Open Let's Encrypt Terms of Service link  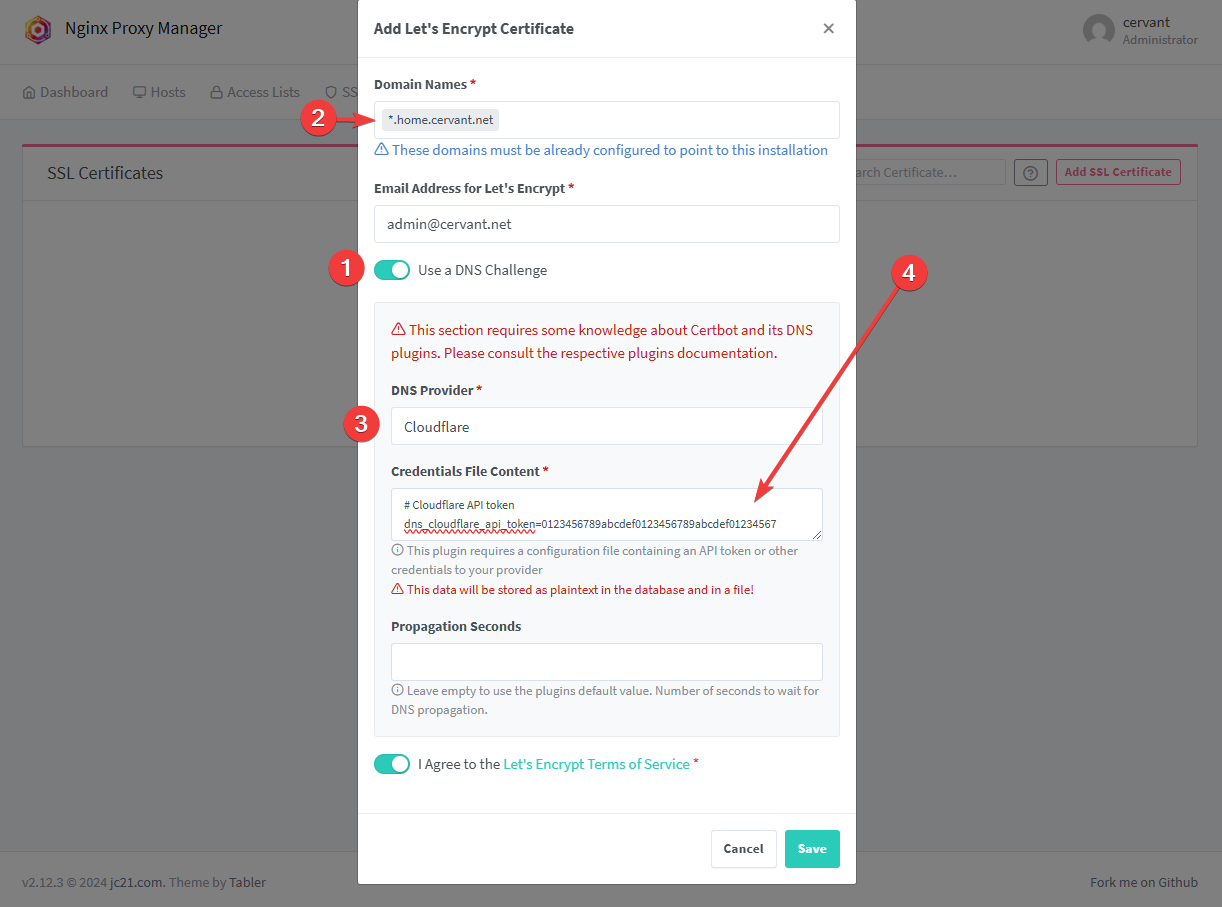596,764
